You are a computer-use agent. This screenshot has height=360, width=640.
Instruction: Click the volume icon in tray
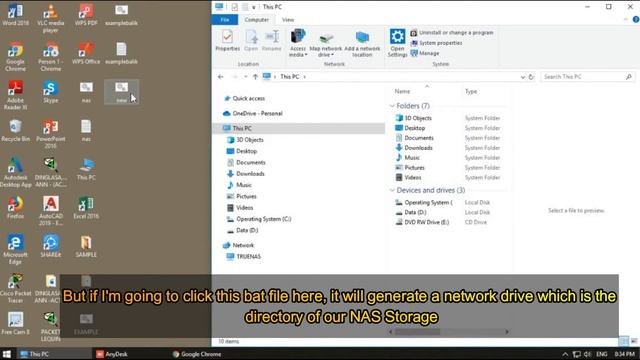coord(588,354)
